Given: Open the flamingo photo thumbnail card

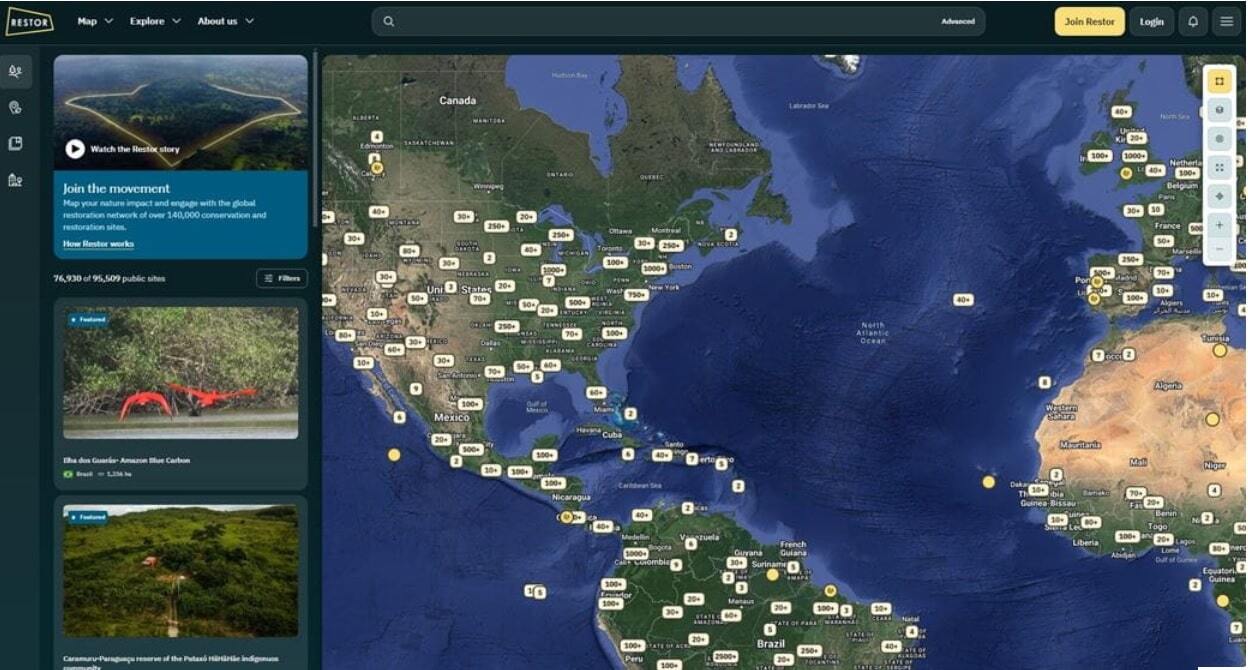Looking at the screenshot, I should tap(181, 373).
